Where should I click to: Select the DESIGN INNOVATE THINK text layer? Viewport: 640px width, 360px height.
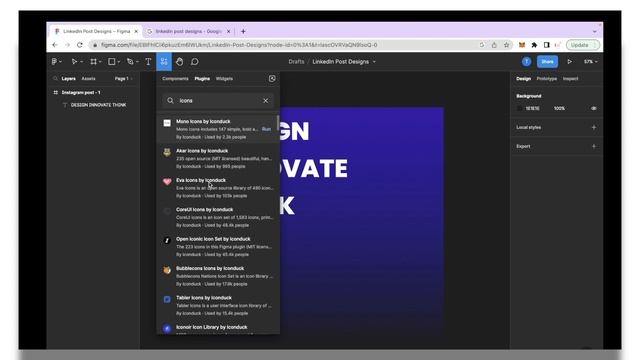tap(98, 105)
